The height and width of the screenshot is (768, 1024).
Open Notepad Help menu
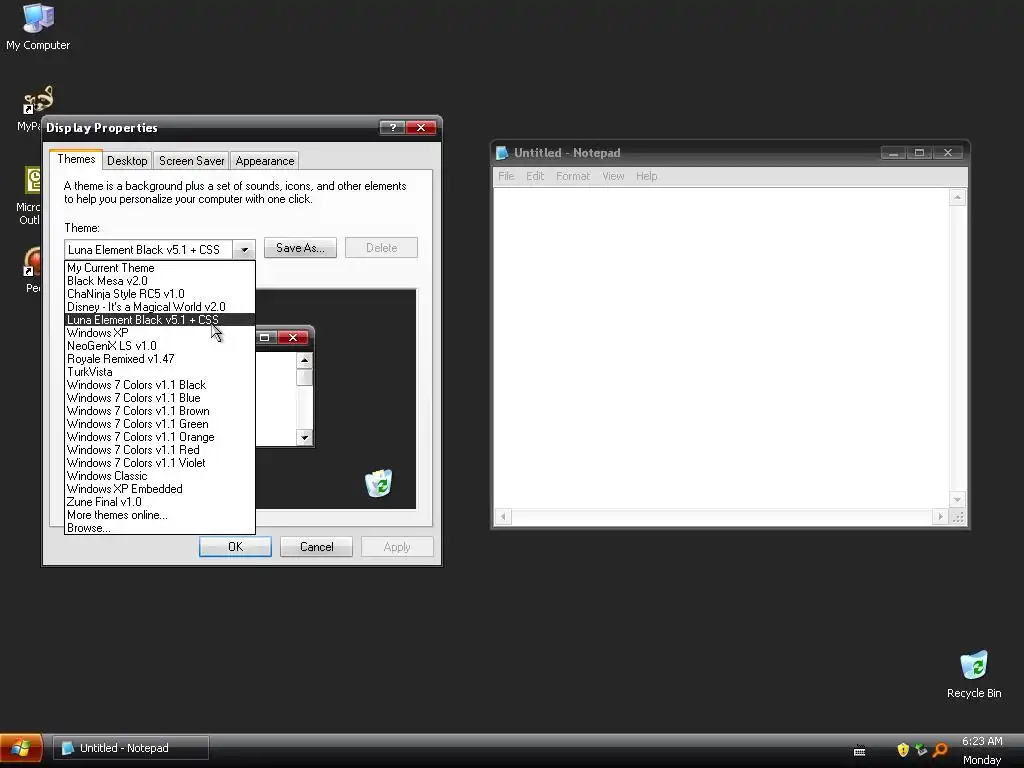point(647,176)
